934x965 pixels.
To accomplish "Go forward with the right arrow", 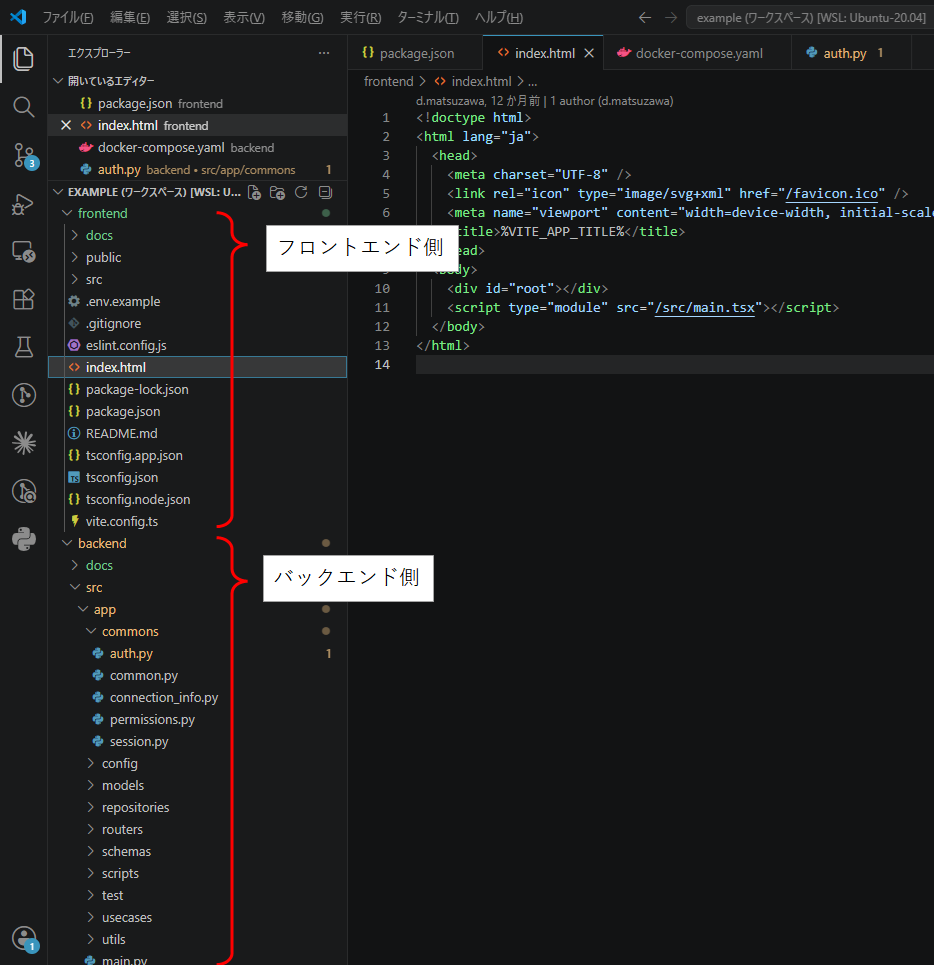I will (671, 18).
